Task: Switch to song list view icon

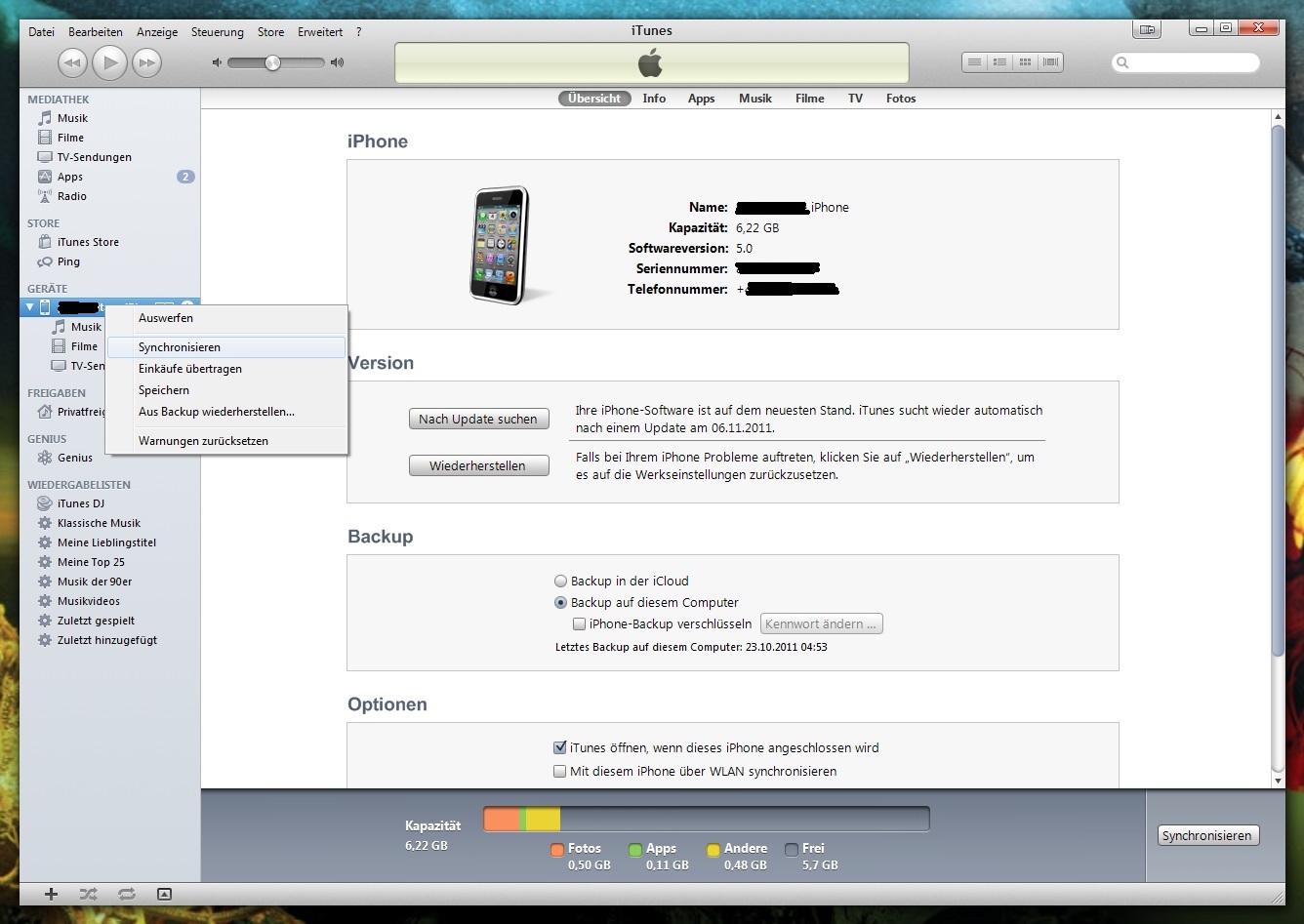Action: (x=974, y=62)
